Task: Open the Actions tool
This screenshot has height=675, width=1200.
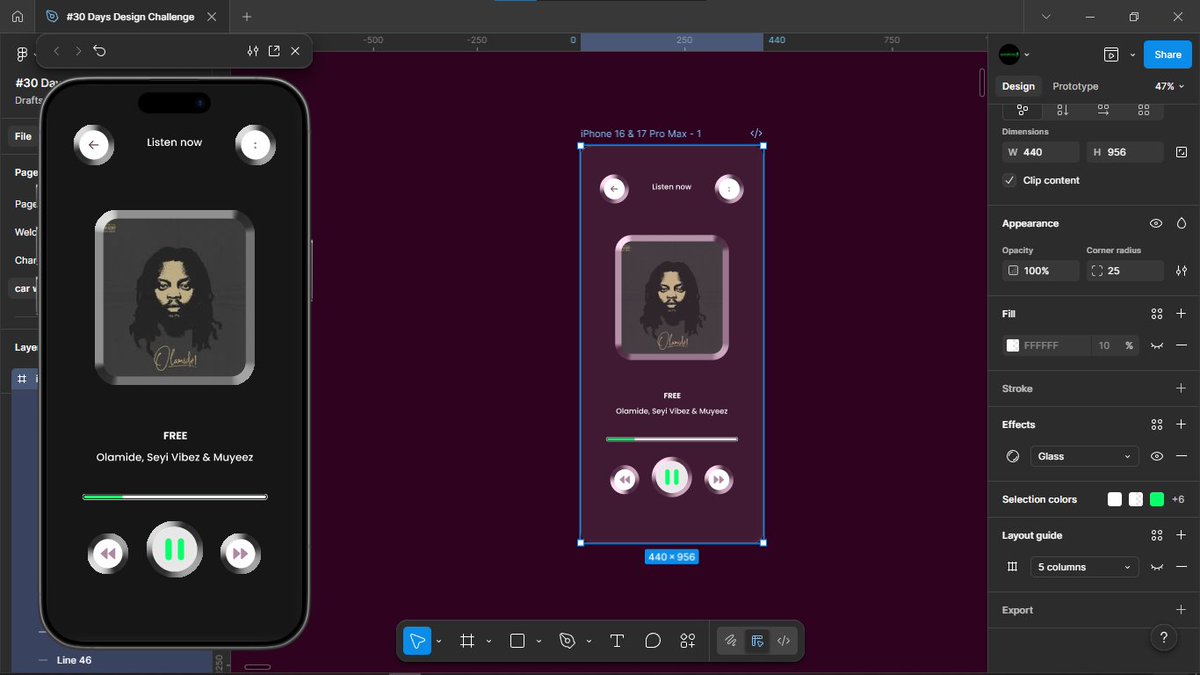Action: 688,641
